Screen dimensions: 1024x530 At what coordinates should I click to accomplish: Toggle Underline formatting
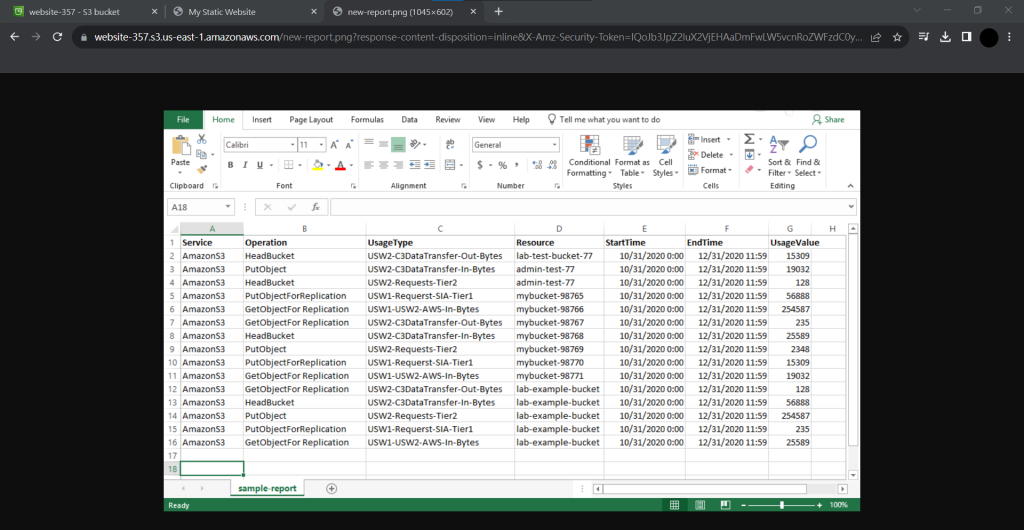[261, 165]
